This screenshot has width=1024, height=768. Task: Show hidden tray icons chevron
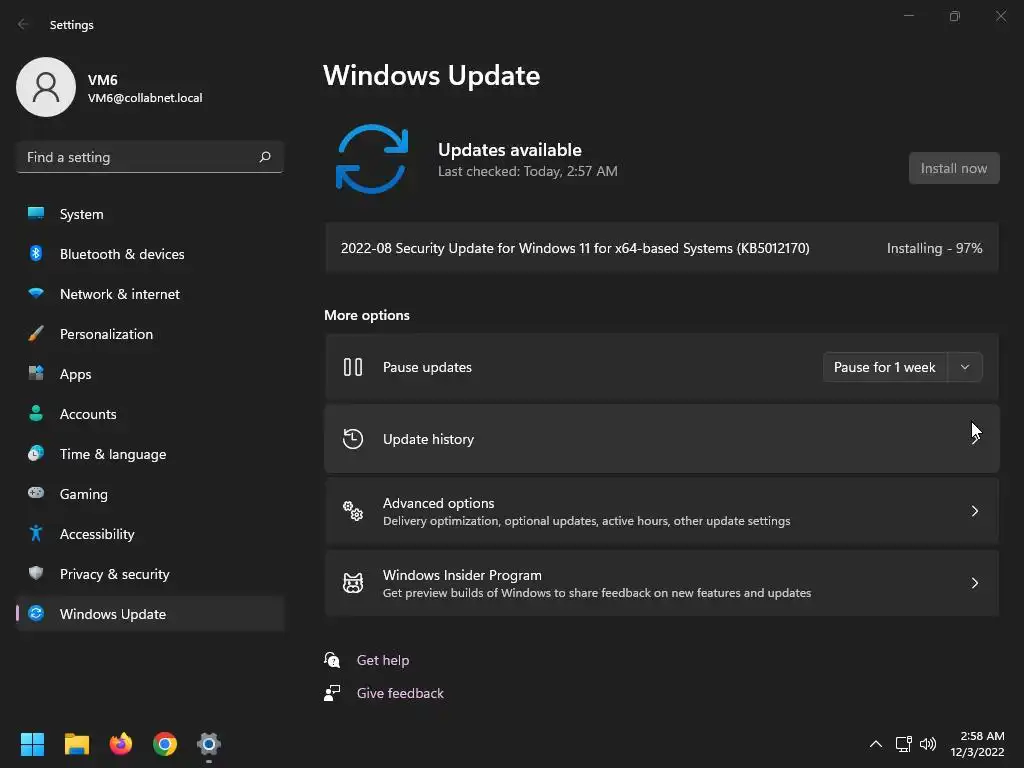[x=876, y=744]
